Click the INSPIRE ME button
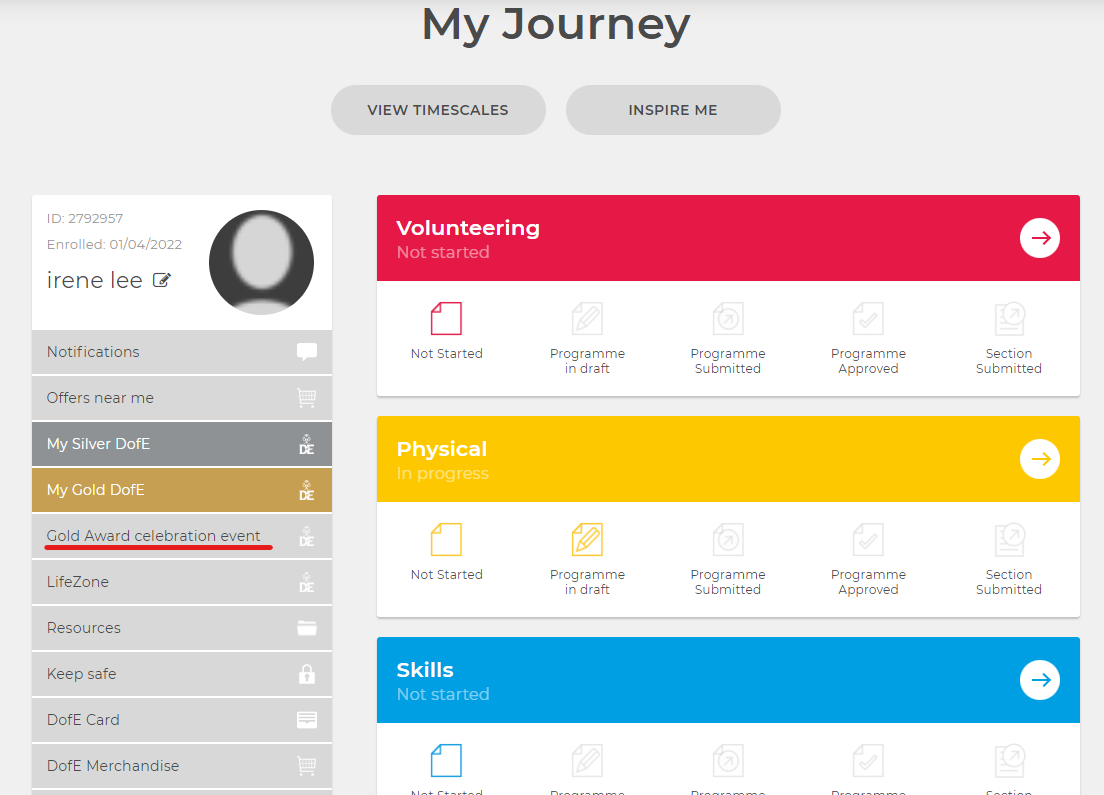Viewport: 1104px width, 795px height. tap(673, 110)
